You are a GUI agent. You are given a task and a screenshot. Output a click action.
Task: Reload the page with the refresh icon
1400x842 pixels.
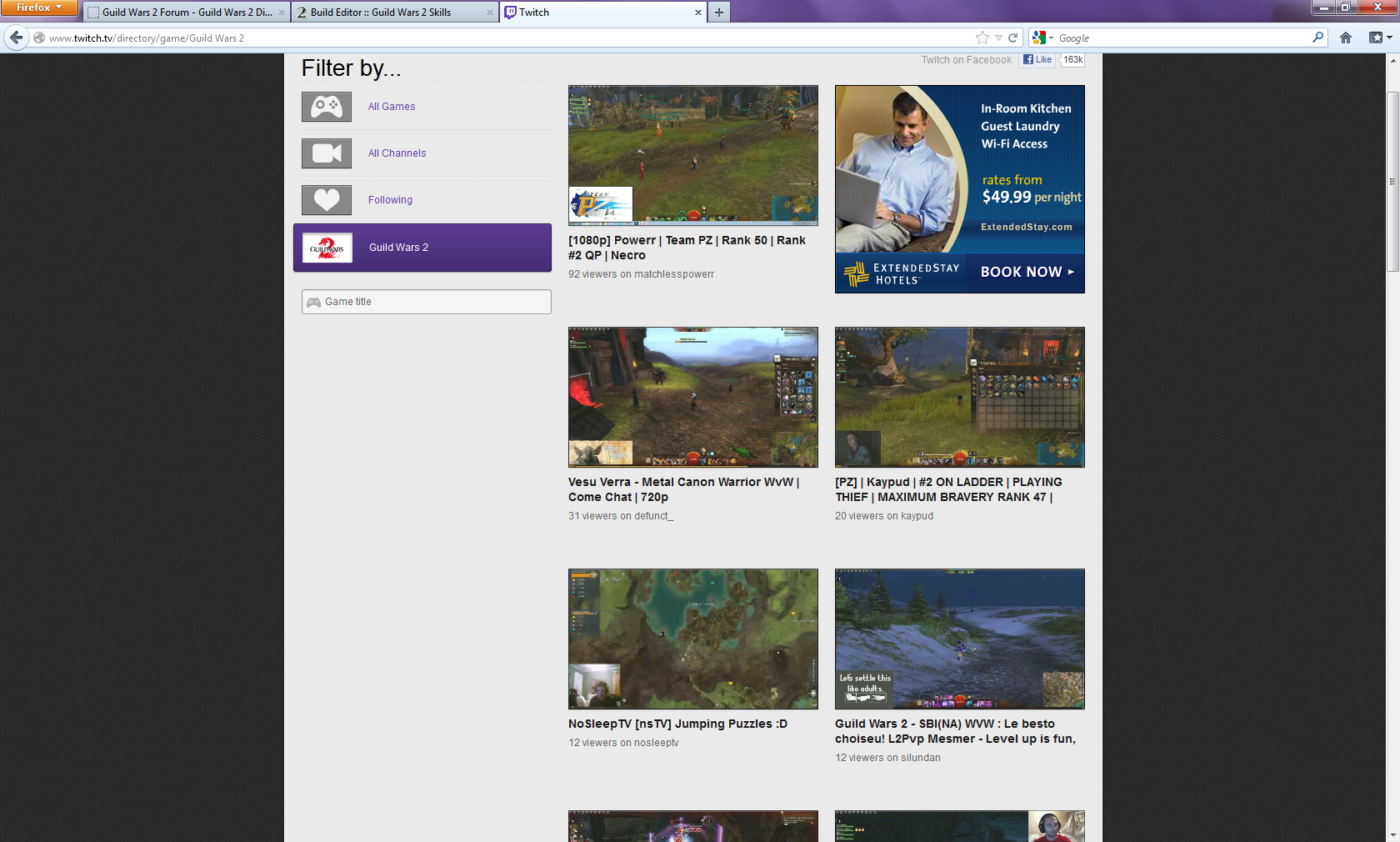[x=1013, y=38]
